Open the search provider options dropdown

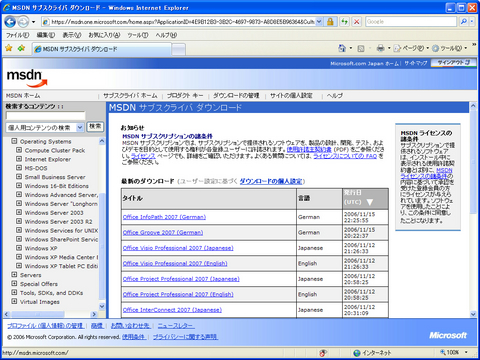(x=472, y=22)
